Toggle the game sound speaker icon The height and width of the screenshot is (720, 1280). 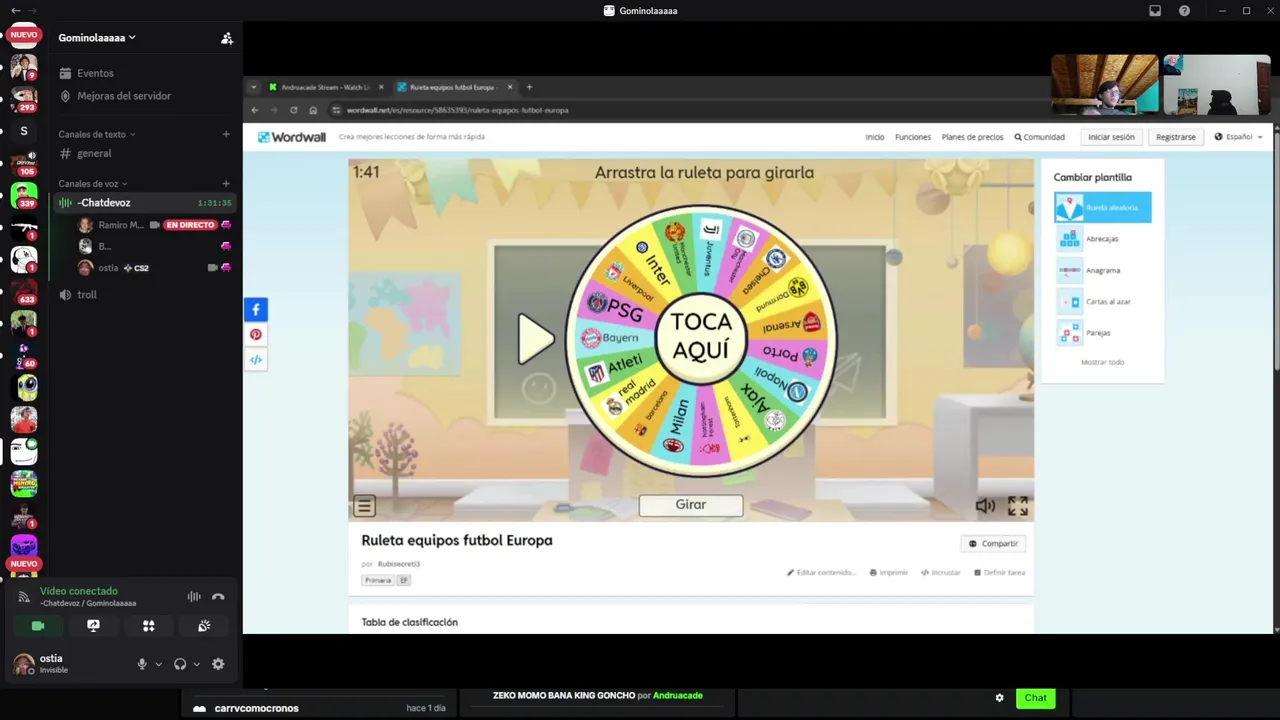pos(985,506)
